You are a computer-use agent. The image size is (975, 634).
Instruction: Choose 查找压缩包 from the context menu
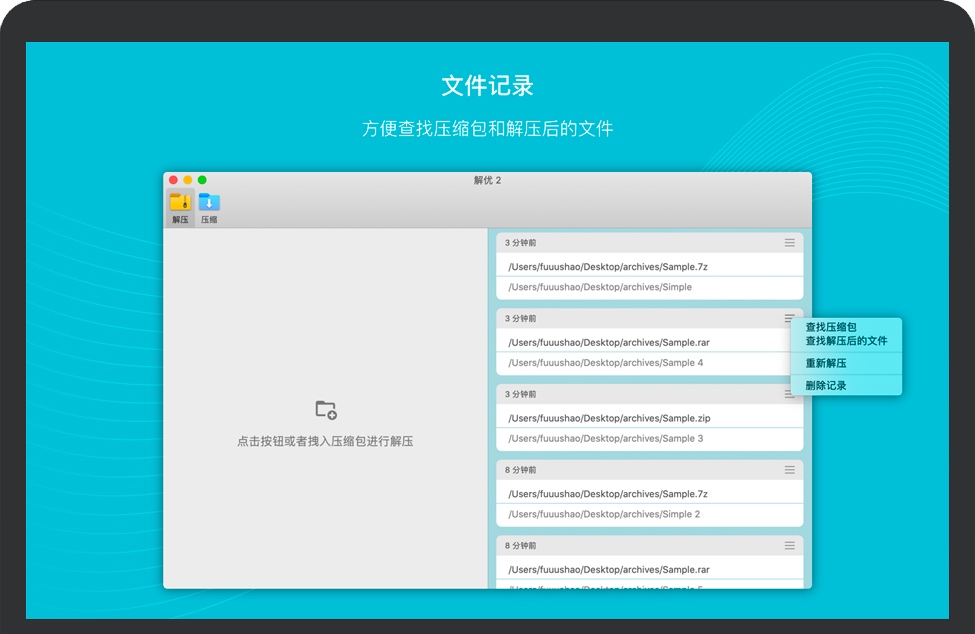831,327
